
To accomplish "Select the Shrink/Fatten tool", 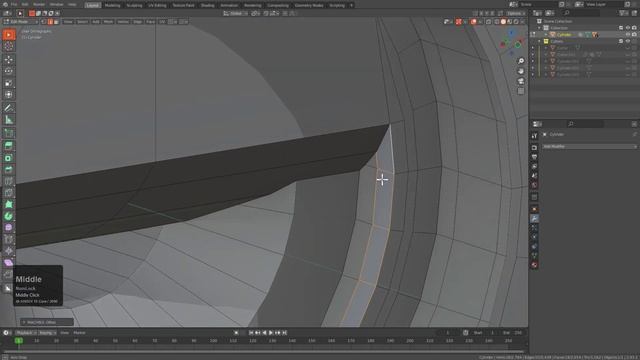I will pos(9,251).
